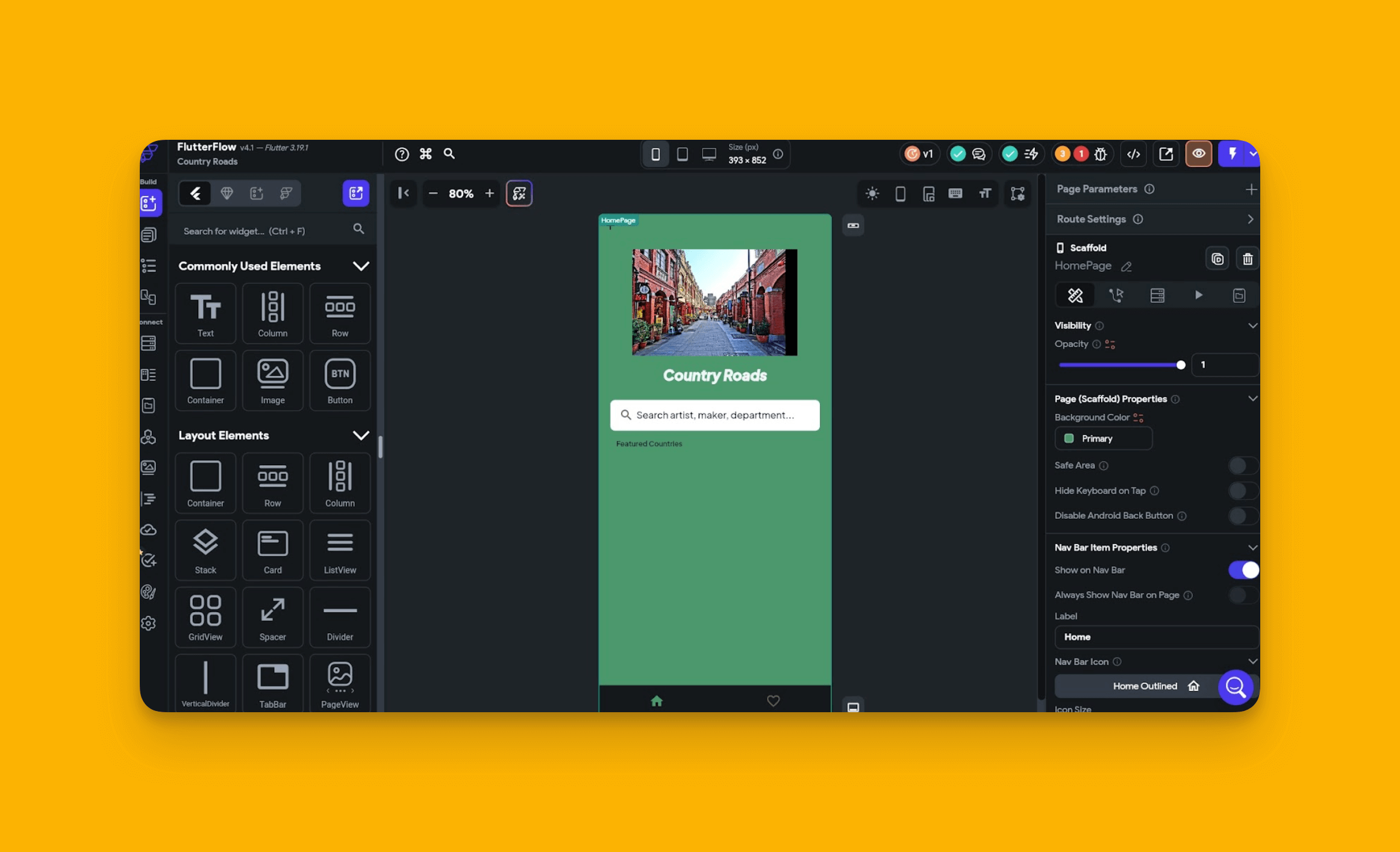
Task: Collapse the Commonly Used Elements section
Action: (x=361, y=266)
